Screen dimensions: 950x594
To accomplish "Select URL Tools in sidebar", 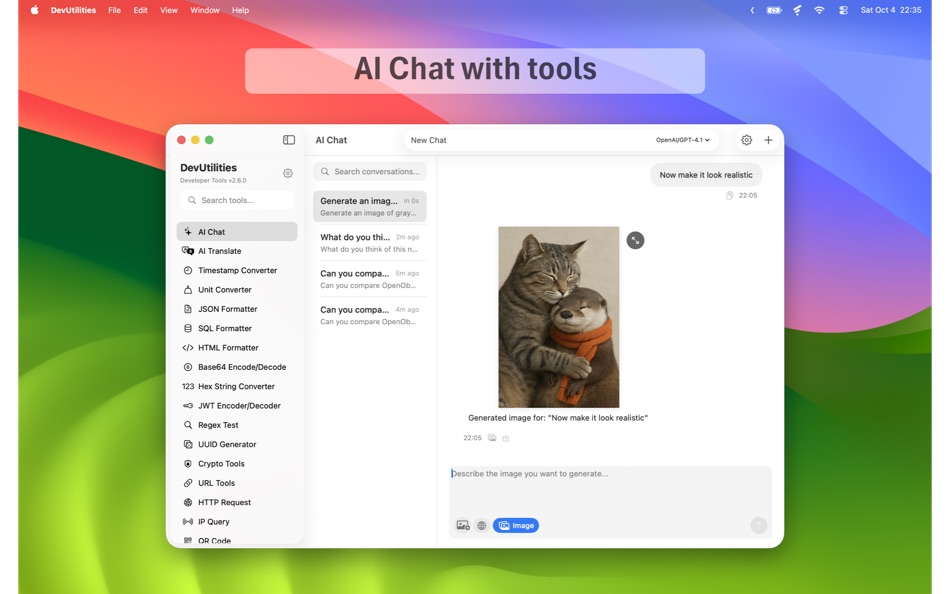I will point(237,483).
